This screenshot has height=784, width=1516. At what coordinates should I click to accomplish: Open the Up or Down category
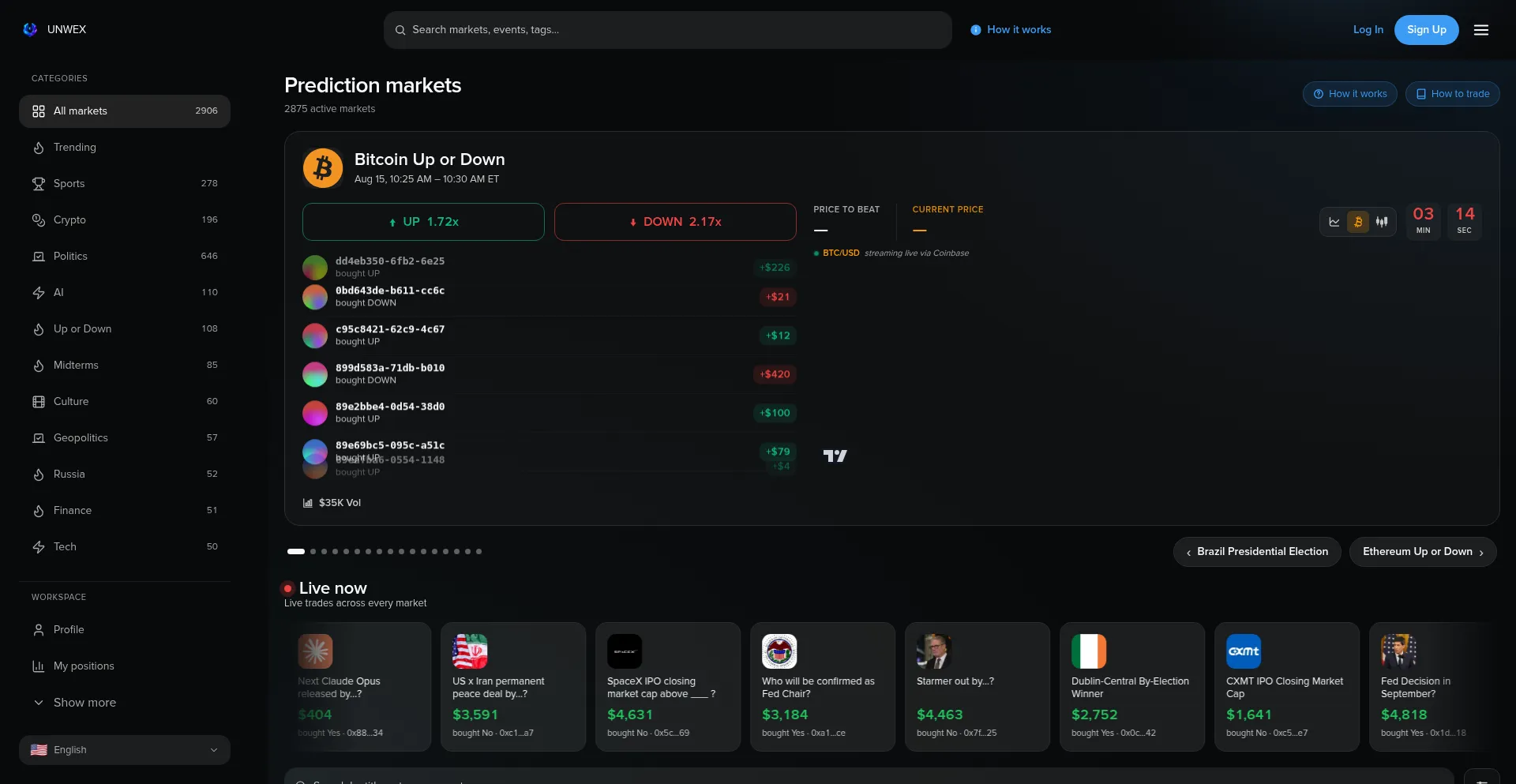pos(125,329)
